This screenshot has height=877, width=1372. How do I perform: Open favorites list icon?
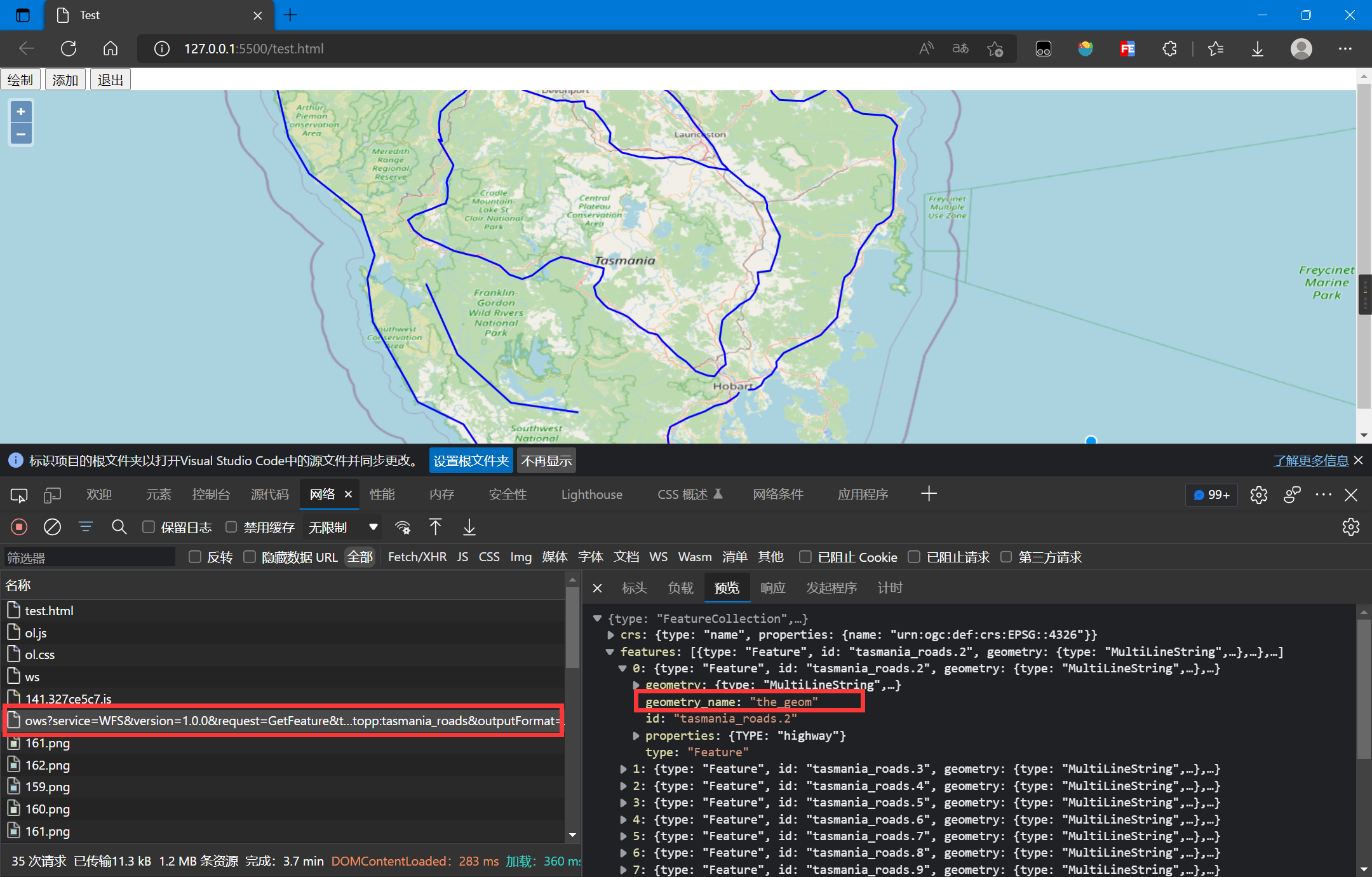coord(1216,49)
